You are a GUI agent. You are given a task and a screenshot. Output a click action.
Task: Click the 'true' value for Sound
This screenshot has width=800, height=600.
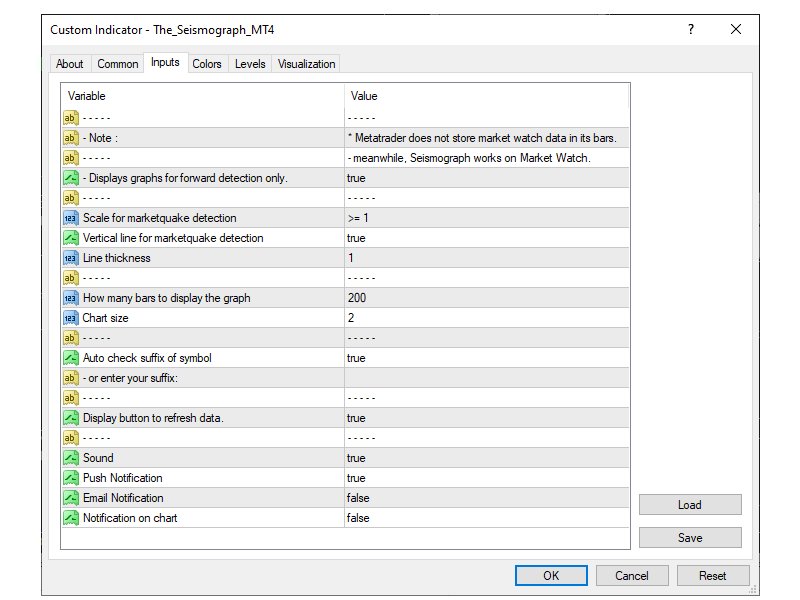pyautogui.click(x=356, y=458)
